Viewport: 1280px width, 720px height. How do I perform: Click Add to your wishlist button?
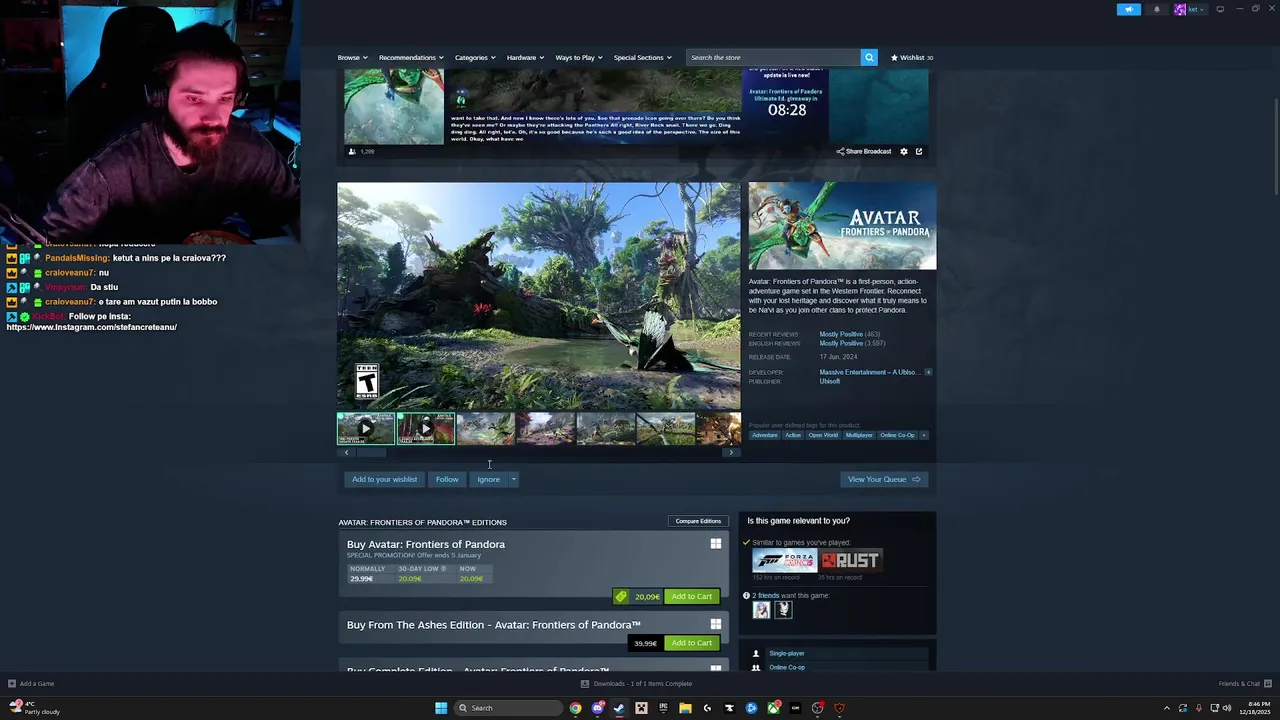(x=384, y=479)
